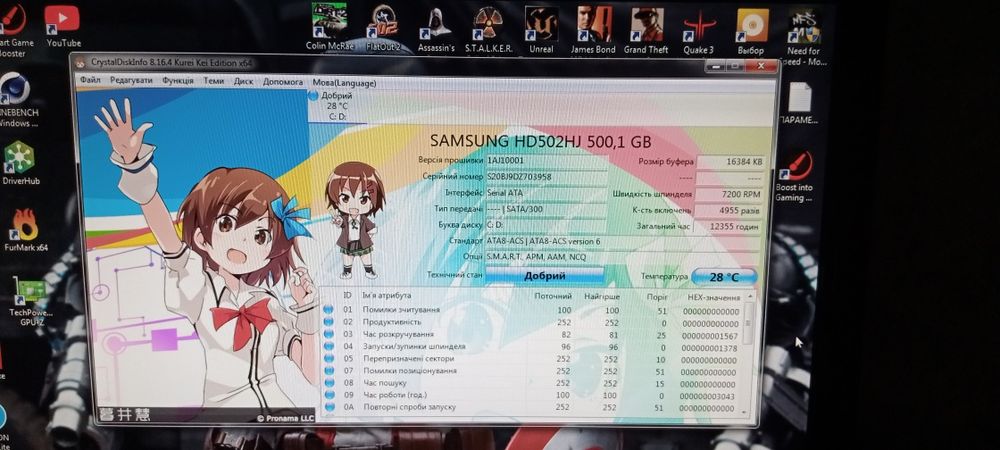Open the ПАРАМЕ... text file icon
1000x450 pixels.
pos(798,103)
